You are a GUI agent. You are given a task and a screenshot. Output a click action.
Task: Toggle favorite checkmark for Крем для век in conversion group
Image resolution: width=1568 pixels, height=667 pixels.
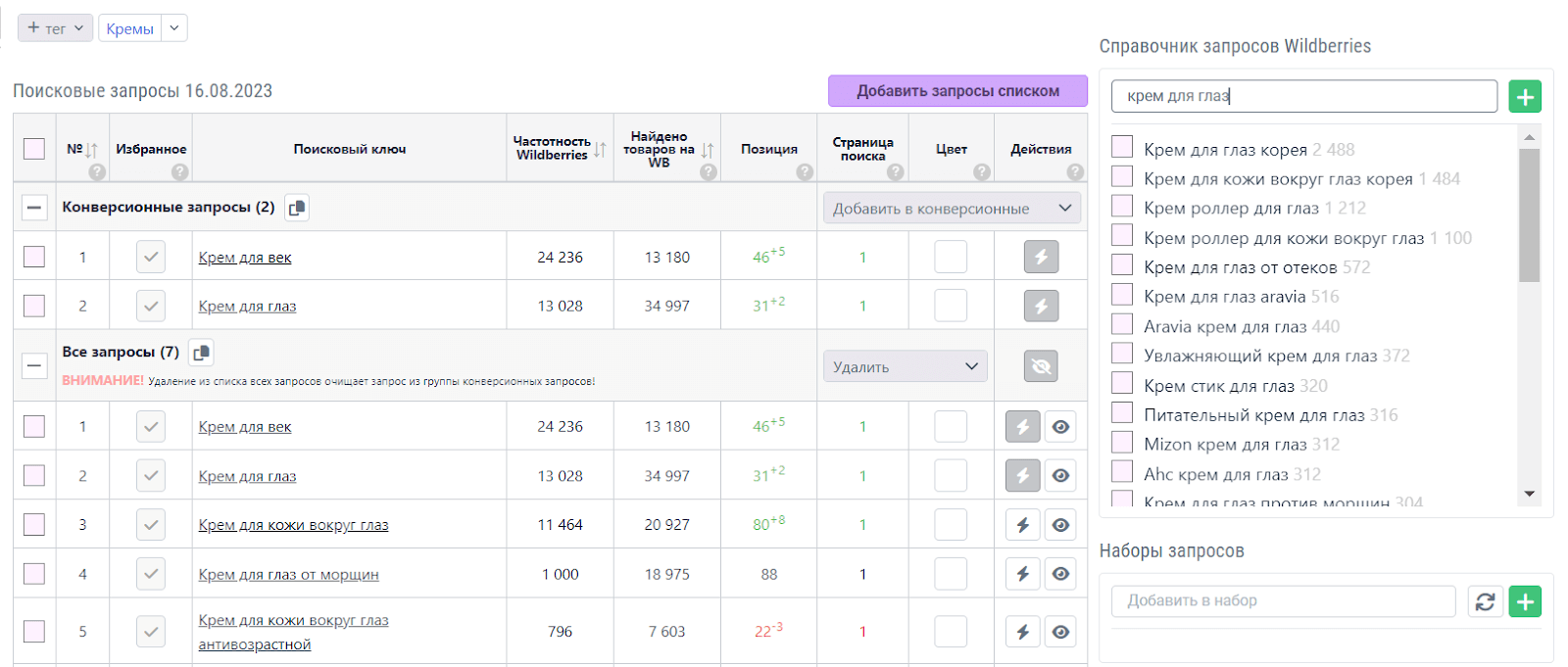[150, 258]
